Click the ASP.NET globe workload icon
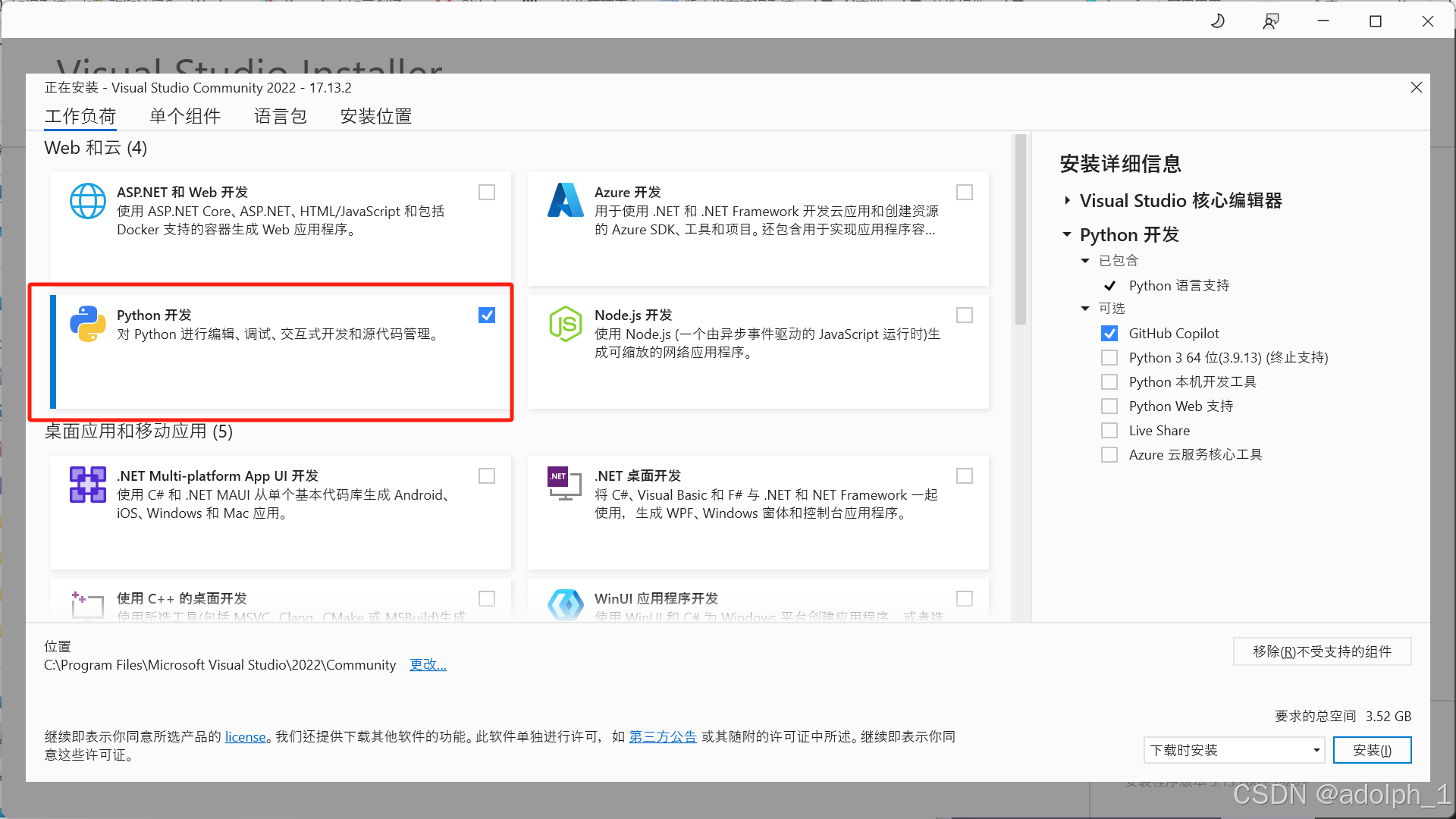This screenshot has height=819, width=1456. [88, 201]
